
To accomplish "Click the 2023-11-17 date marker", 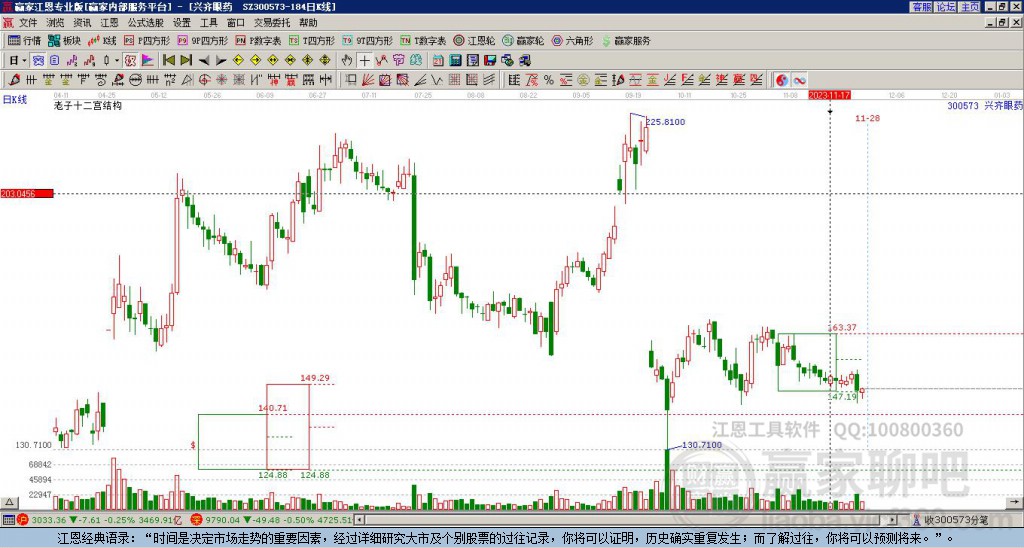I will pyautogui.click(x=829, y=95).
